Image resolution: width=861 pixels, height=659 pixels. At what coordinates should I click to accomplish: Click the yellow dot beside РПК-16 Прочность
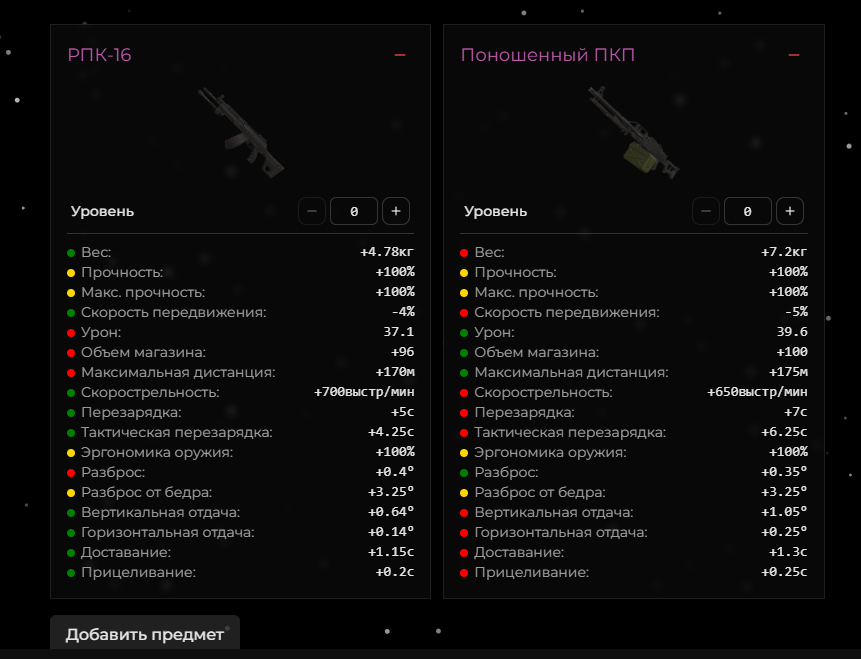[71, 273]
